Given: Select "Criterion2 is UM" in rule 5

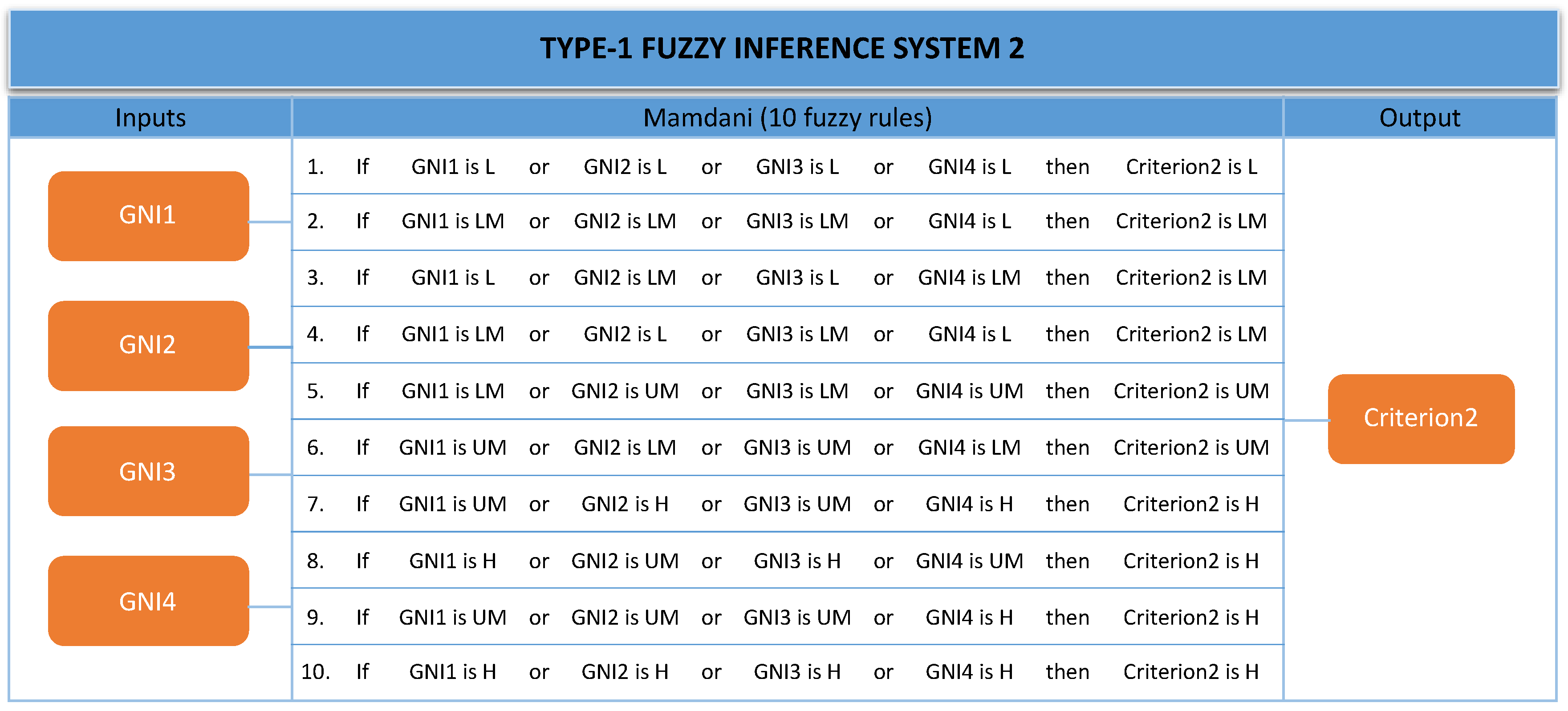Looking at the screenshot, I should 1190,391.
